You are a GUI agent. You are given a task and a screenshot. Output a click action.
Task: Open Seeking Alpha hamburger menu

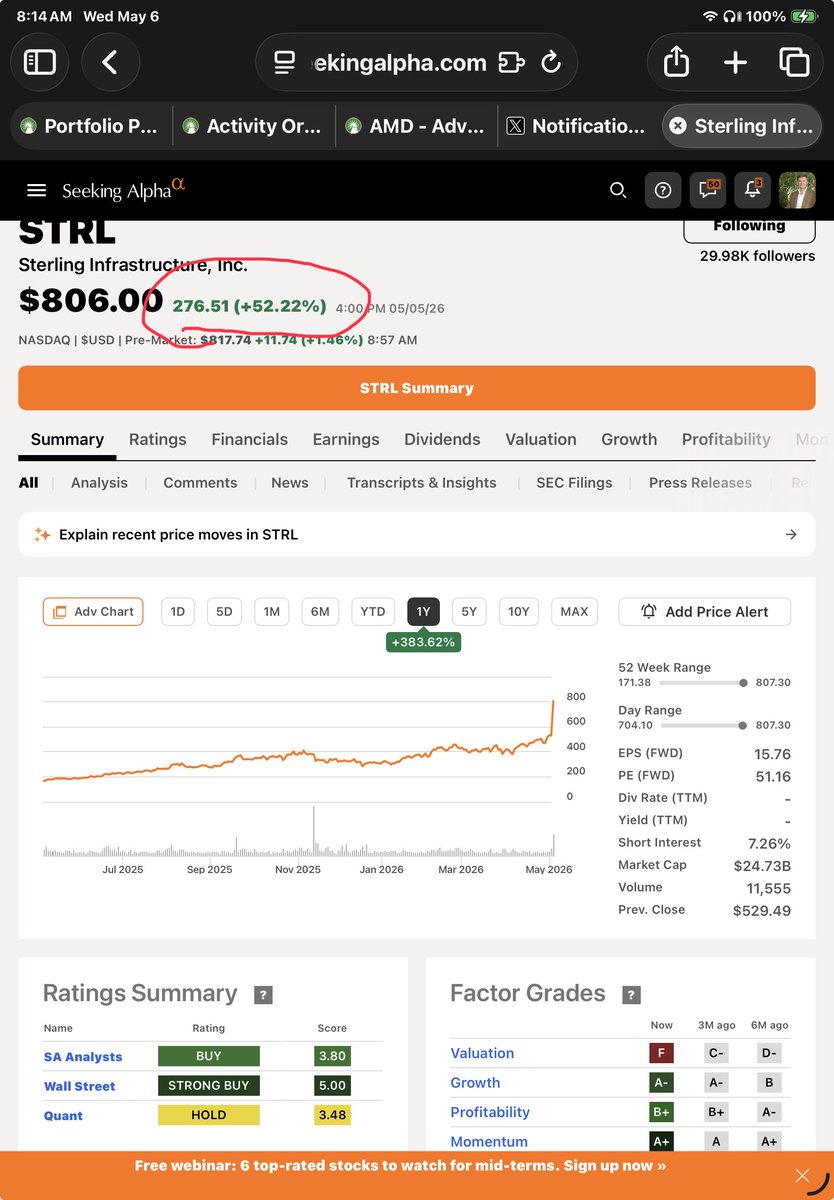pyautogui.click(x=37, y=190)
